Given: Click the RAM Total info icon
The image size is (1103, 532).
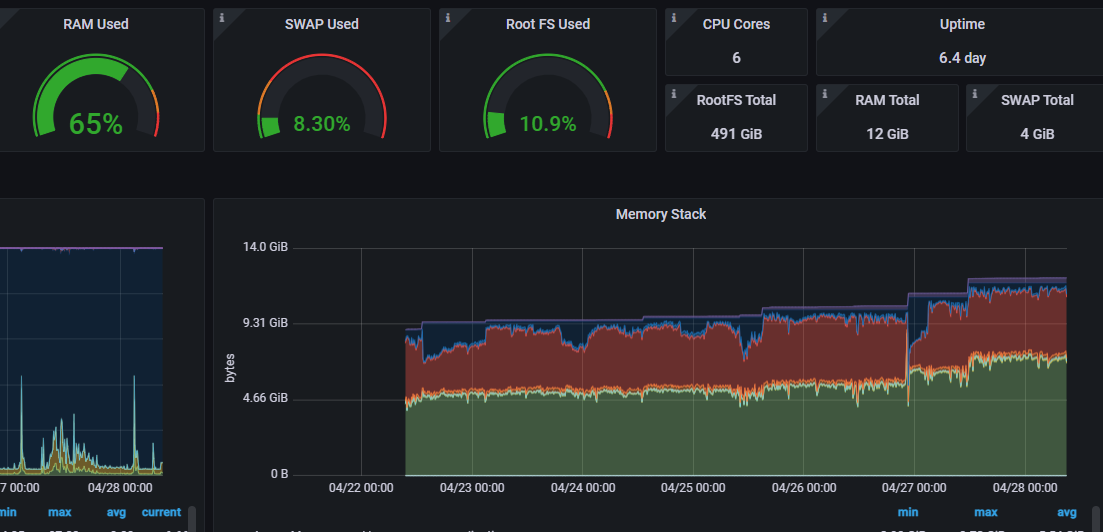Looking at the screenshot, I should pos(824,94).
